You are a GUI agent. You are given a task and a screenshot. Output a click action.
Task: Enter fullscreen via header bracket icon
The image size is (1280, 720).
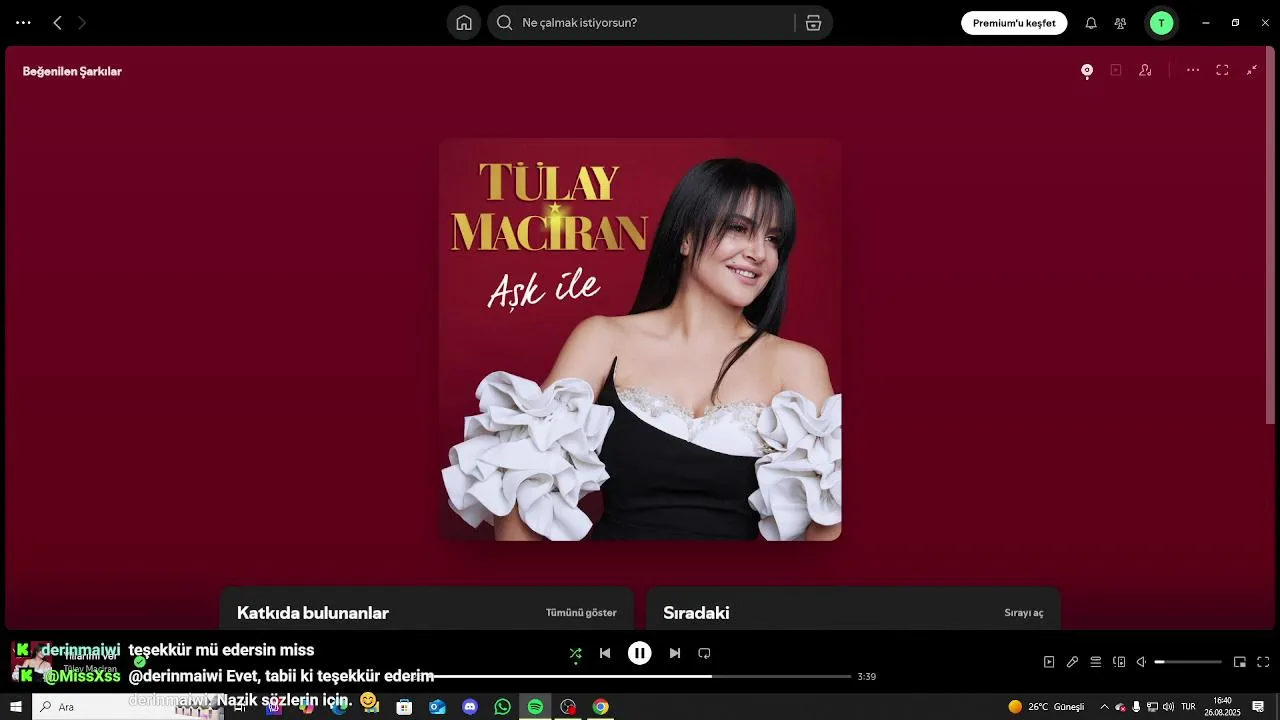[1222, 71]
